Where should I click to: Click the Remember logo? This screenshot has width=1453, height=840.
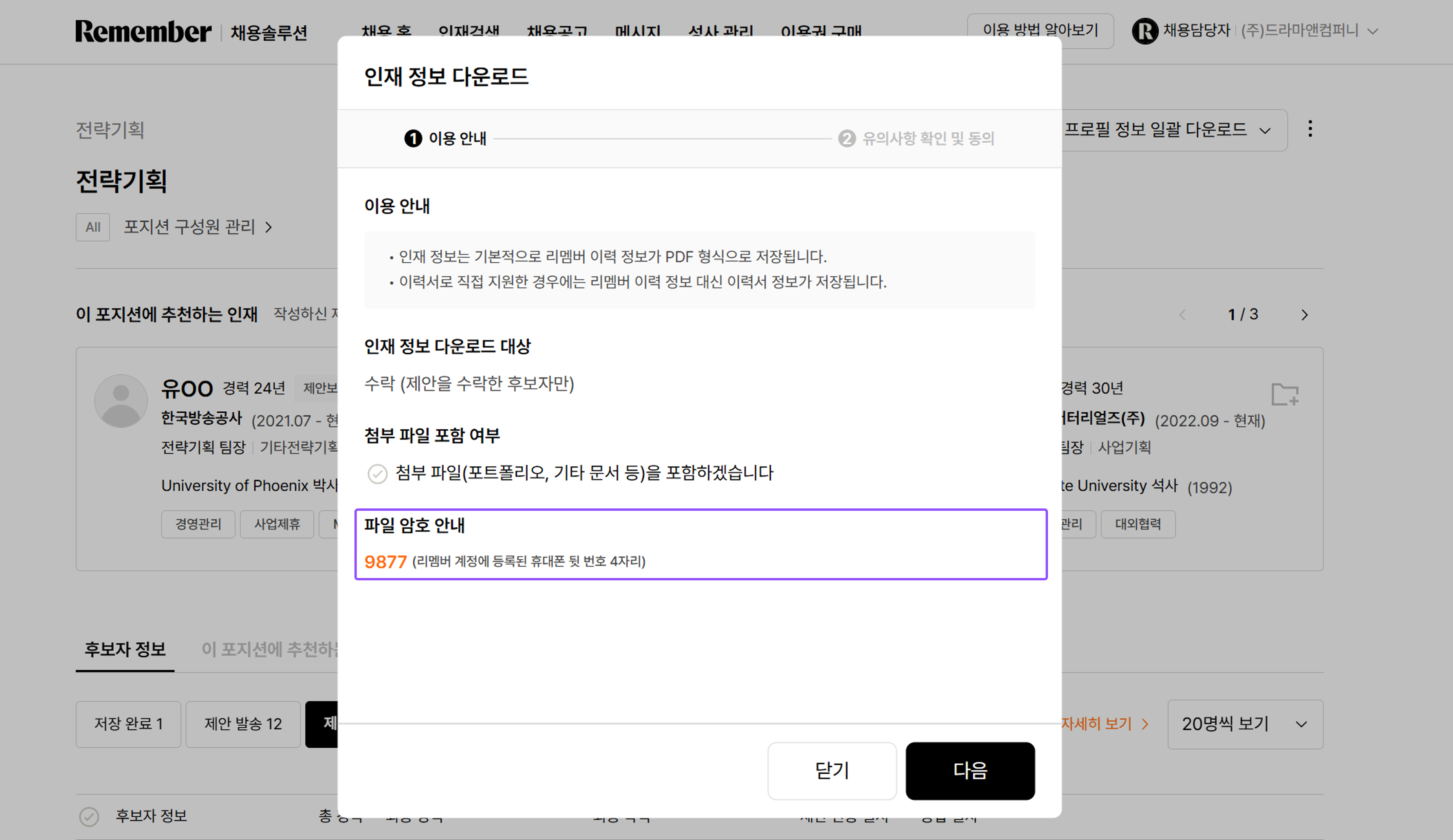[x=143, y=32]
